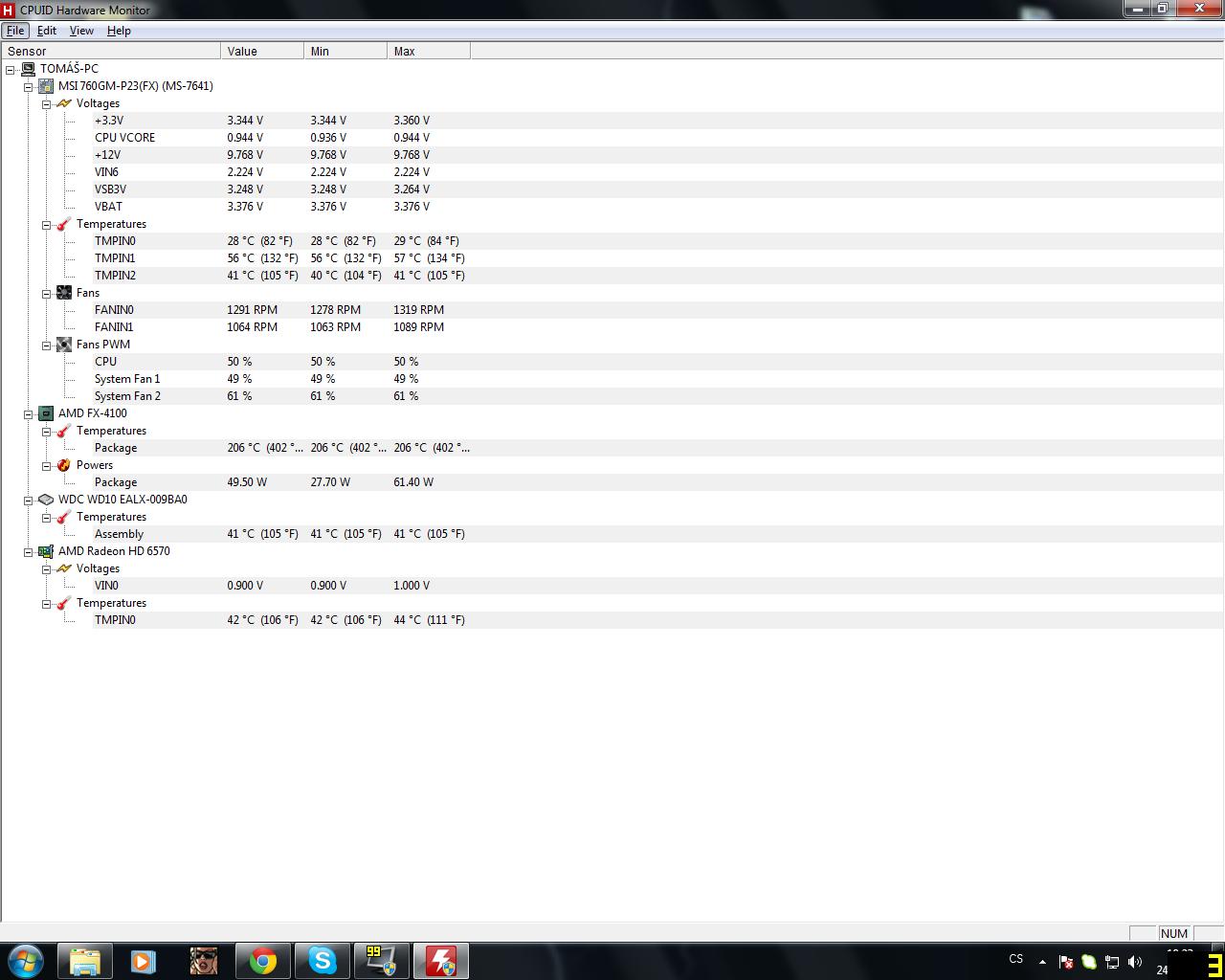Click the computer icon beside TOMÁŠ-PC
The image size is (1225, 980).
(x=28, y=69)
